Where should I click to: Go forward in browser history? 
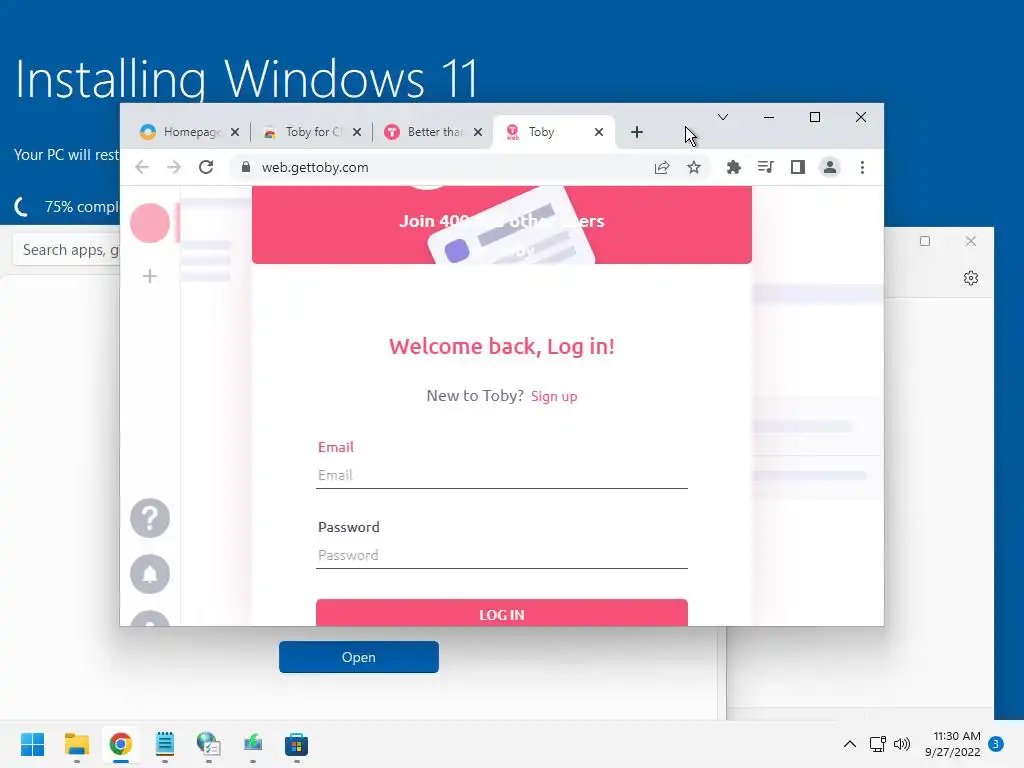pos(174,168)
